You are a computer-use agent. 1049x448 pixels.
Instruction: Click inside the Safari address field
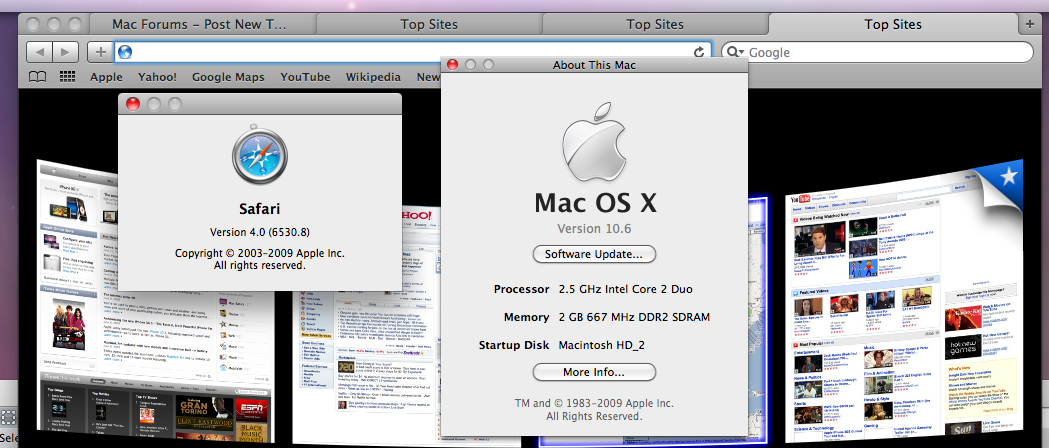point(411,52)
